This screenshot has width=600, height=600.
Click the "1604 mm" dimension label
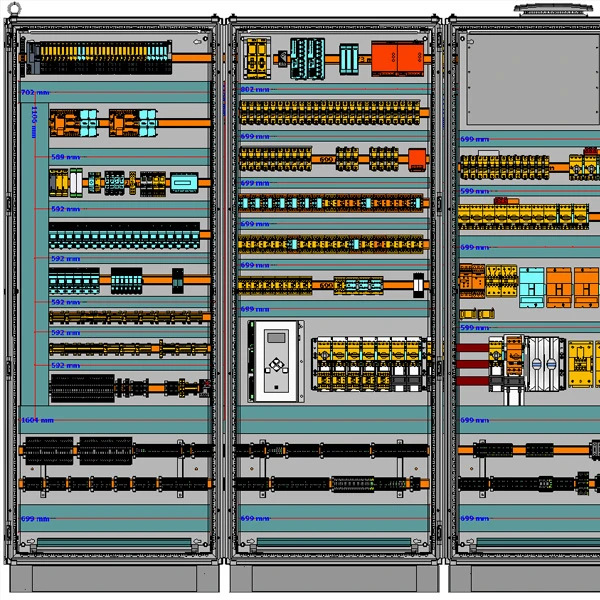(x=37, y=421)
